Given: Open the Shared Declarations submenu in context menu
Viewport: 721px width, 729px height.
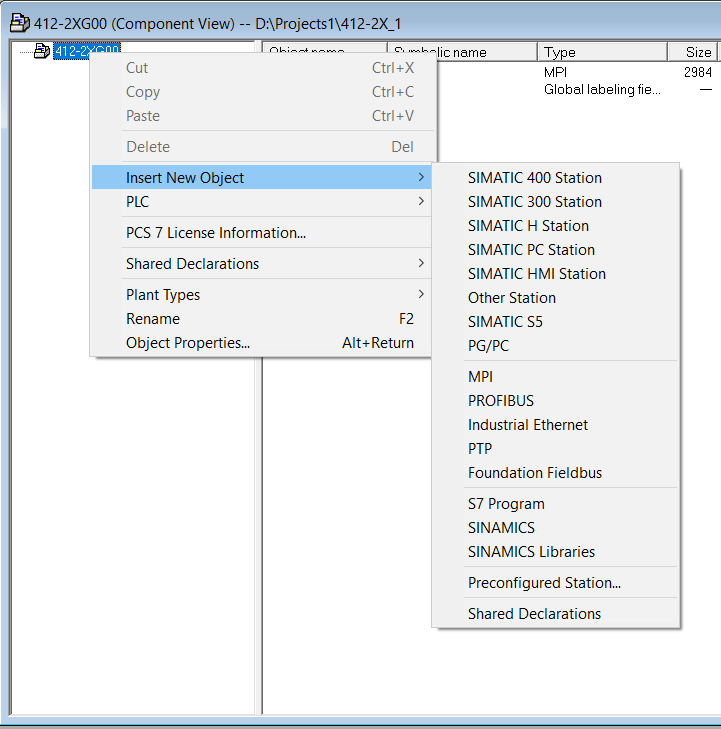Looking at the screenshot, I should point(262,264).
